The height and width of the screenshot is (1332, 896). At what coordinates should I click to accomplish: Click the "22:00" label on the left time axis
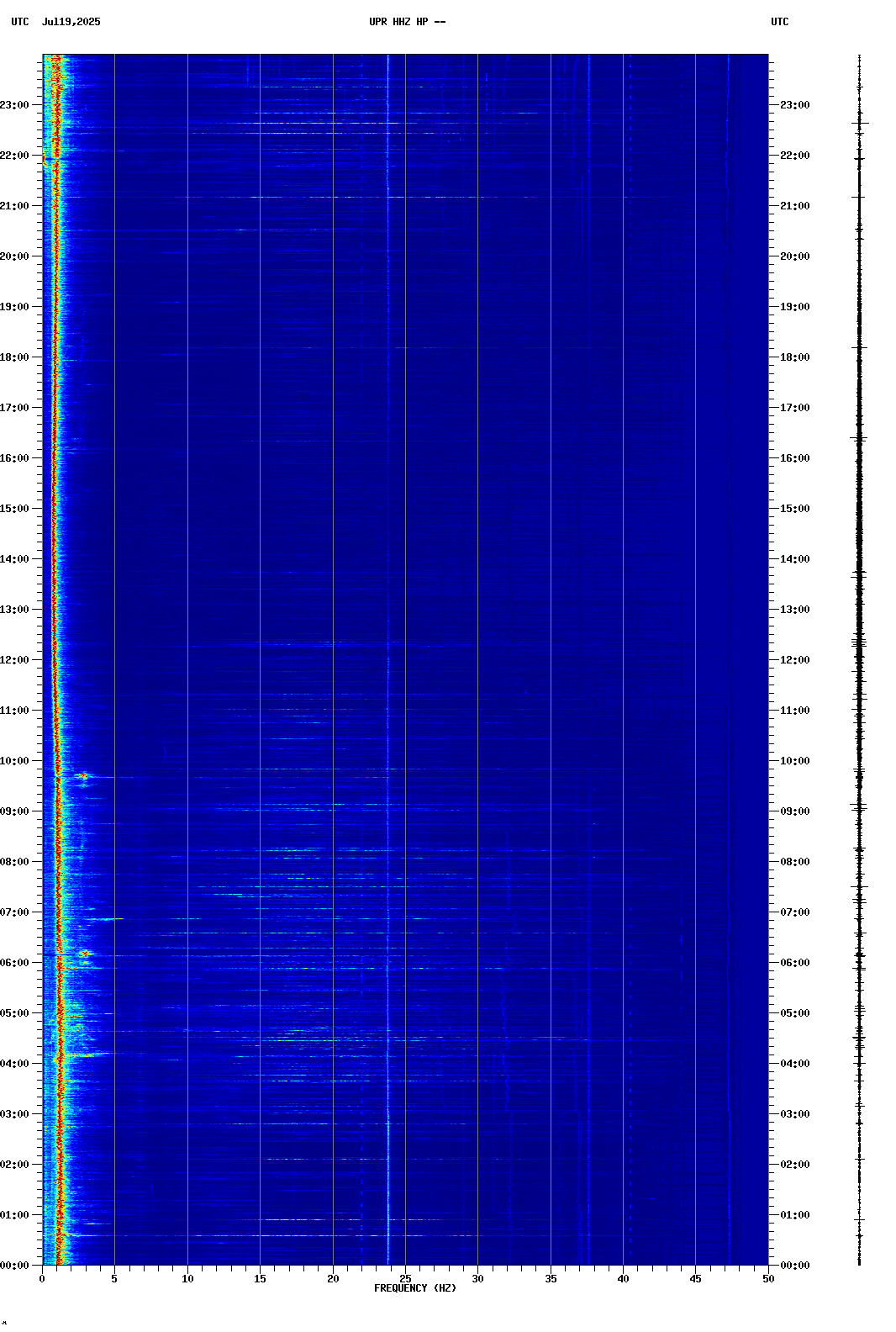pyautogui.click(x=14, y=156)
